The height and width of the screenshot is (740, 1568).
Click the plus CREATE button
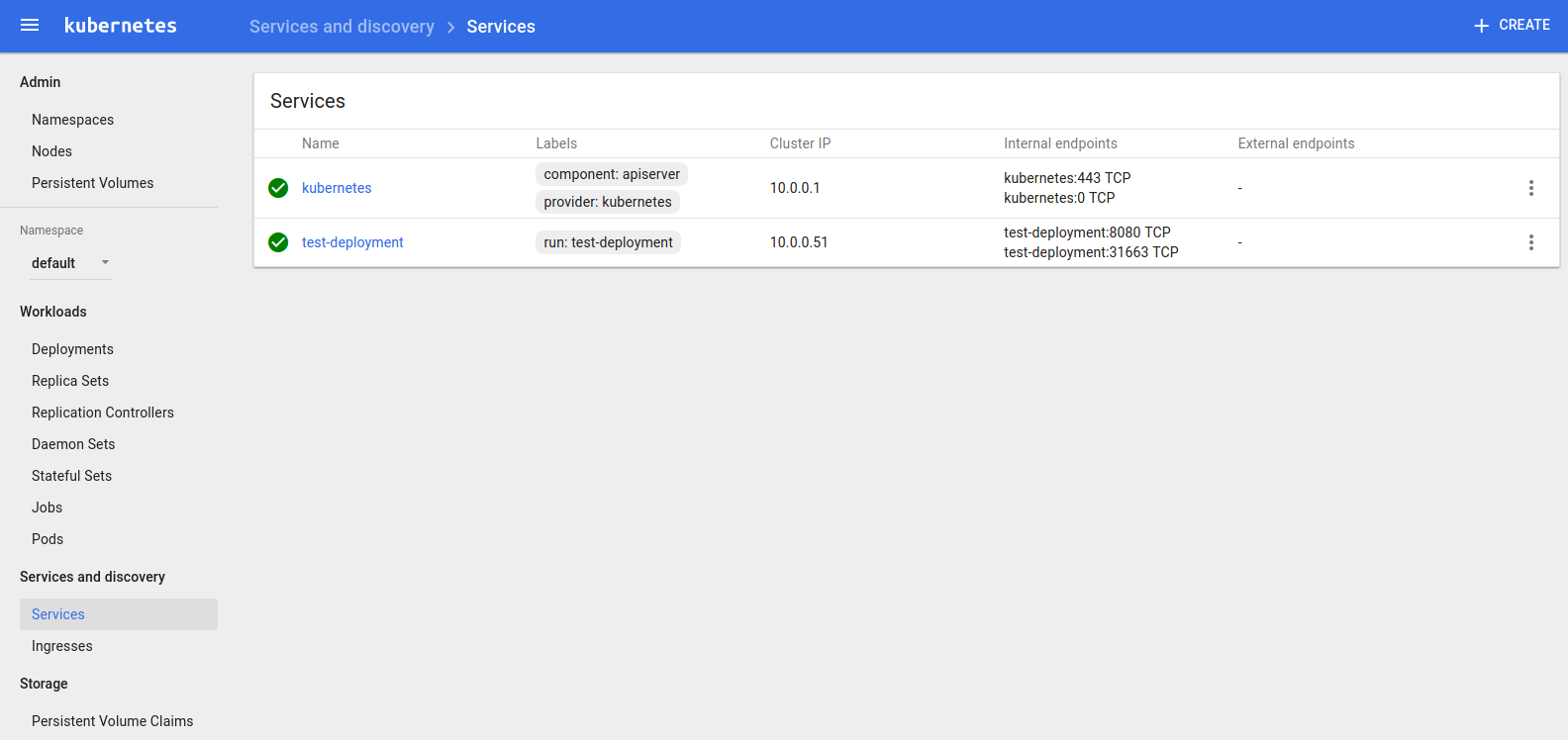[x=1511, y=26]
